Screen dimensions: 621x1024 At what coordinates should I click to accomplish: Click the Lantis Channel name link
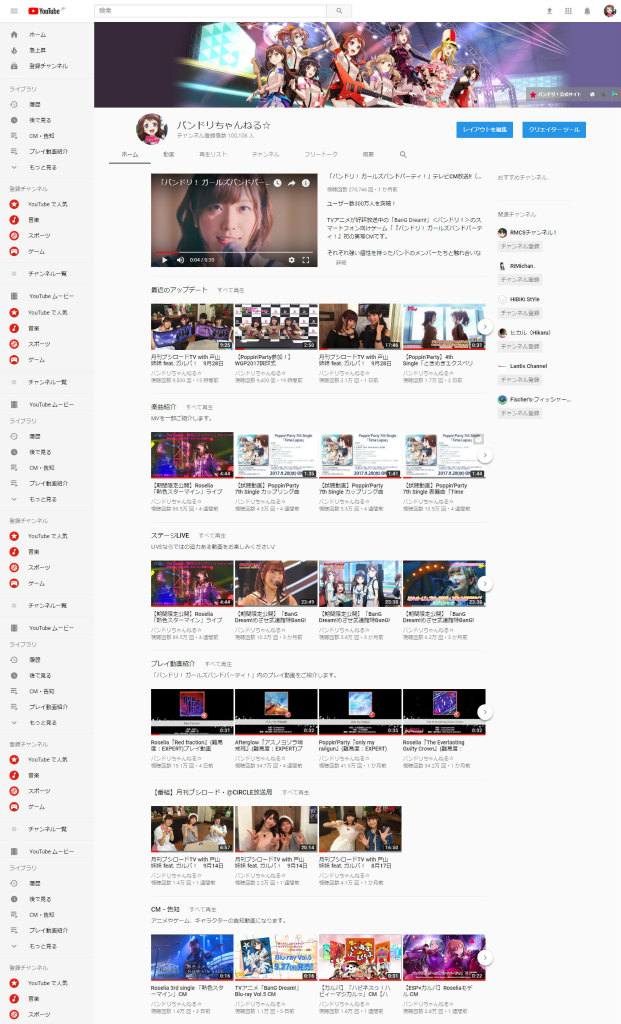[528, 366]
